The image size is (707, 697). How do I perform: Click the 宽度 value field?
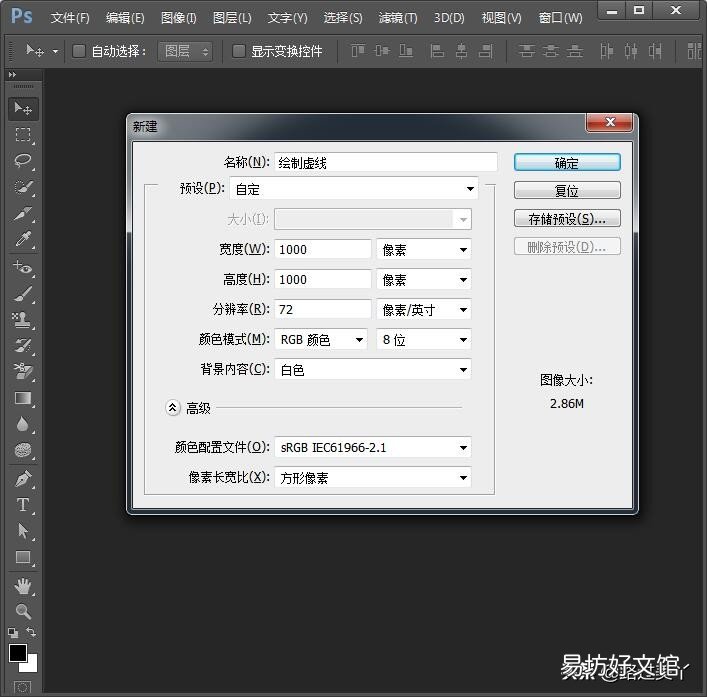(322, 249)
